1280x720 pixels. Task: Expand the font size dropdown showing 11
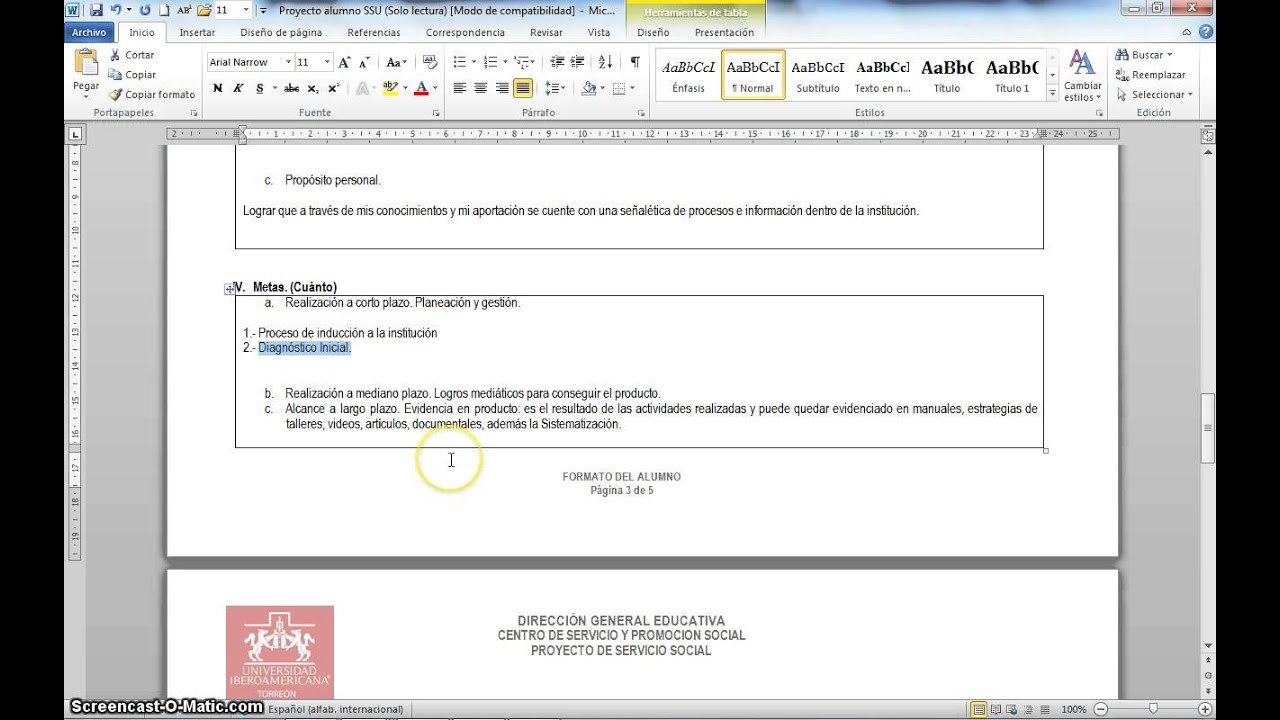click(x=327, y=62)
